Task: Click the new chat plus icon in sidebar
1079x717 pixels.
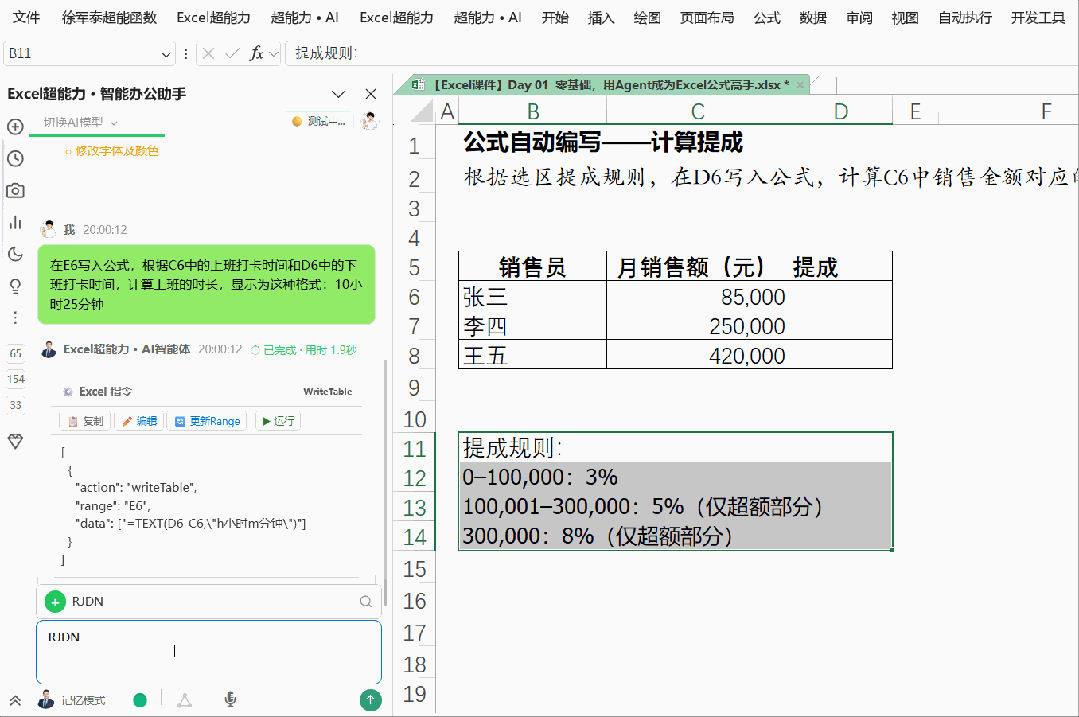Action: pos(15,127)
